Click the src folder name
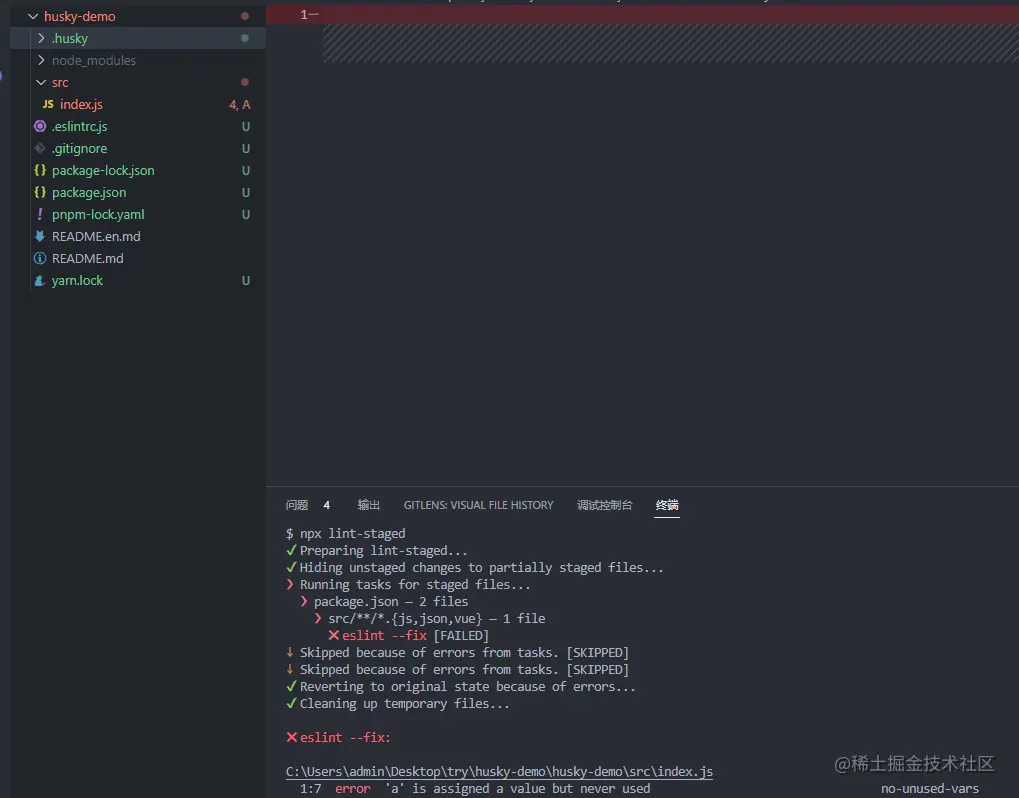 tap(60, 83)
